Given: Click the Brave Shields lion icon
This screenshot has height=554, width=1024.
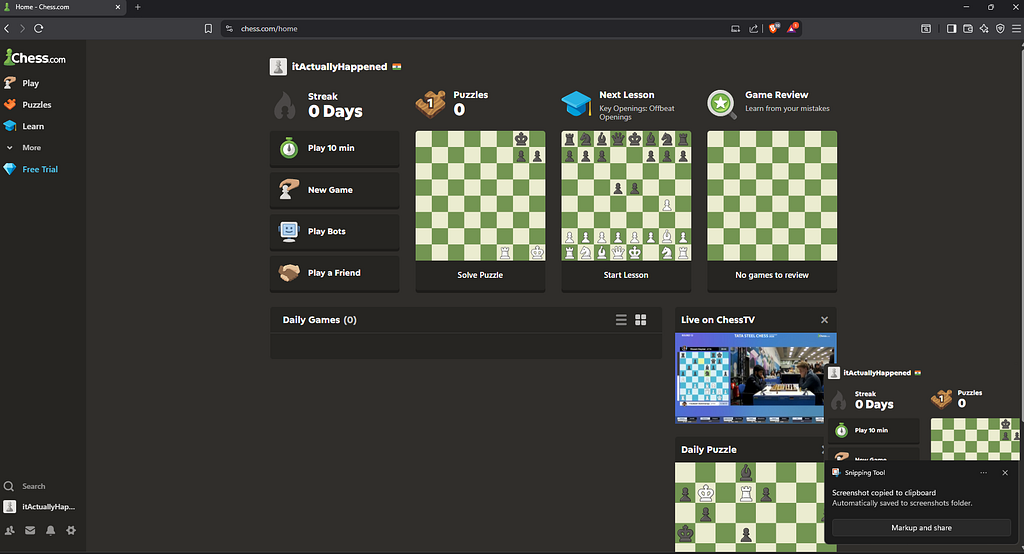Looking at the screenshot, I should (x=774, y=29).
